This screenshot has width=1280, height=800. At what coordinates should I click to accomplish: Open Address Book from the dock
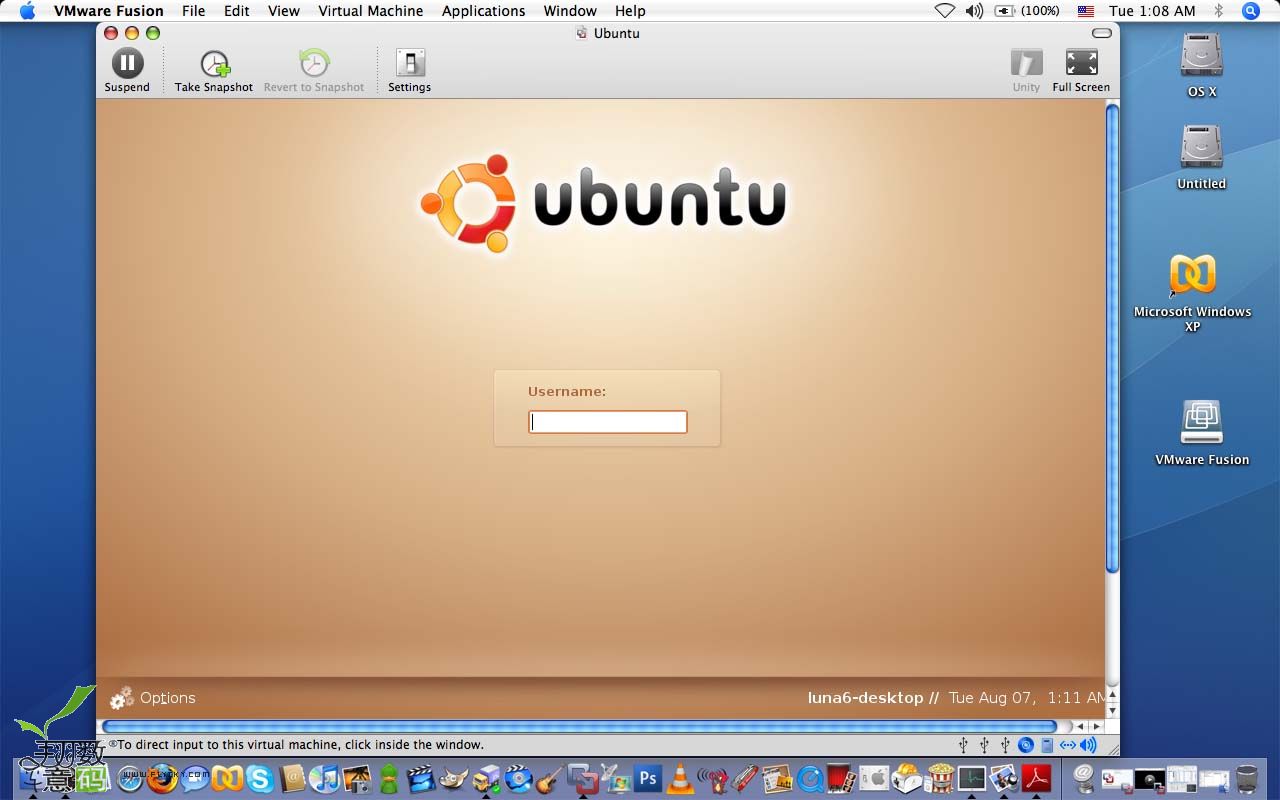coord(292,779)
